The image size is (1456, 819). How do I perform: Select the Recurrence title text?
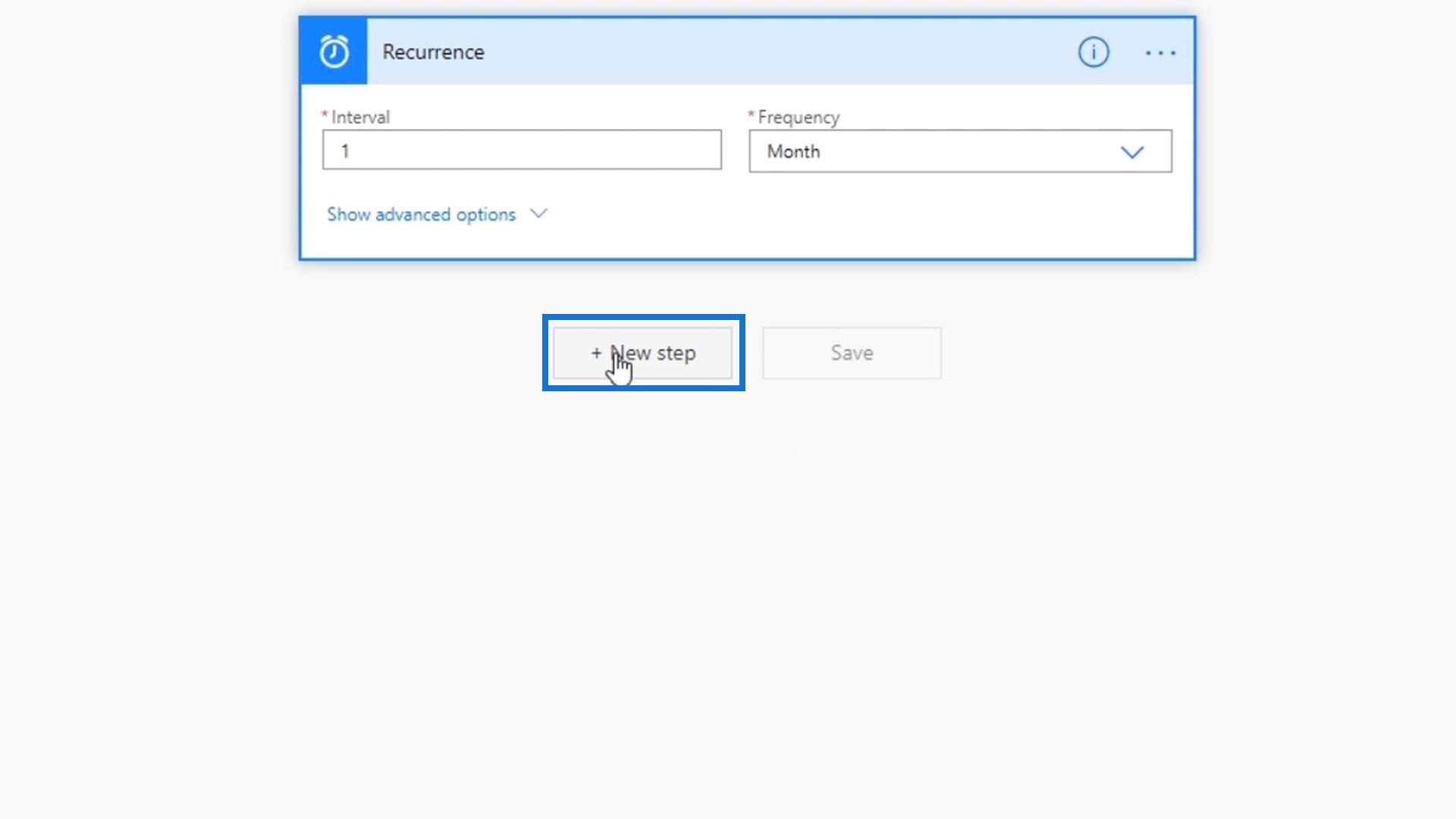click(x=433, y=52)
